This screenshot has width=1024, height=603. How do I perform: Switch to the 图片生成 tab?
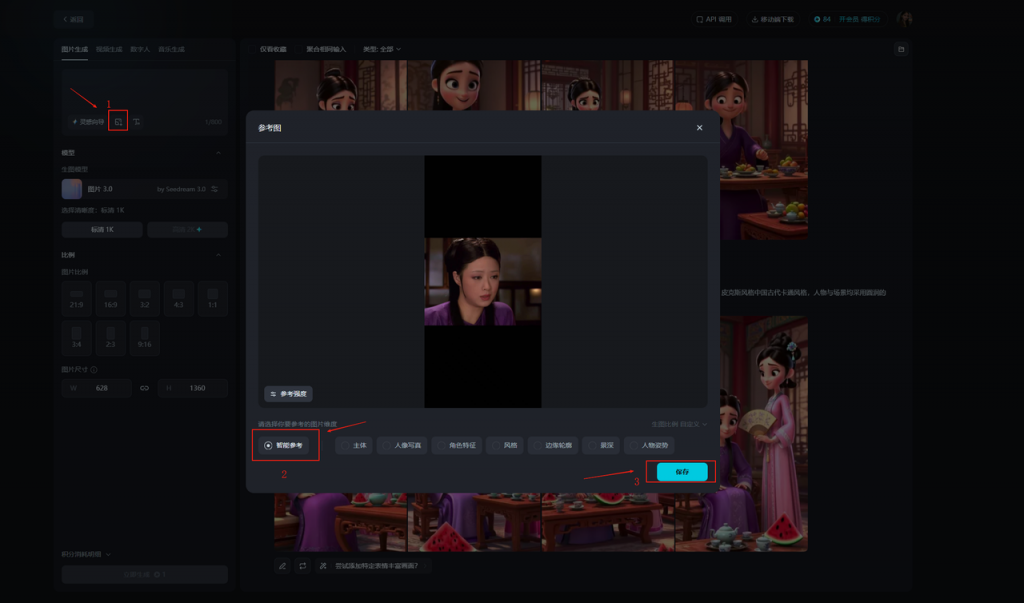coord(74,50)
